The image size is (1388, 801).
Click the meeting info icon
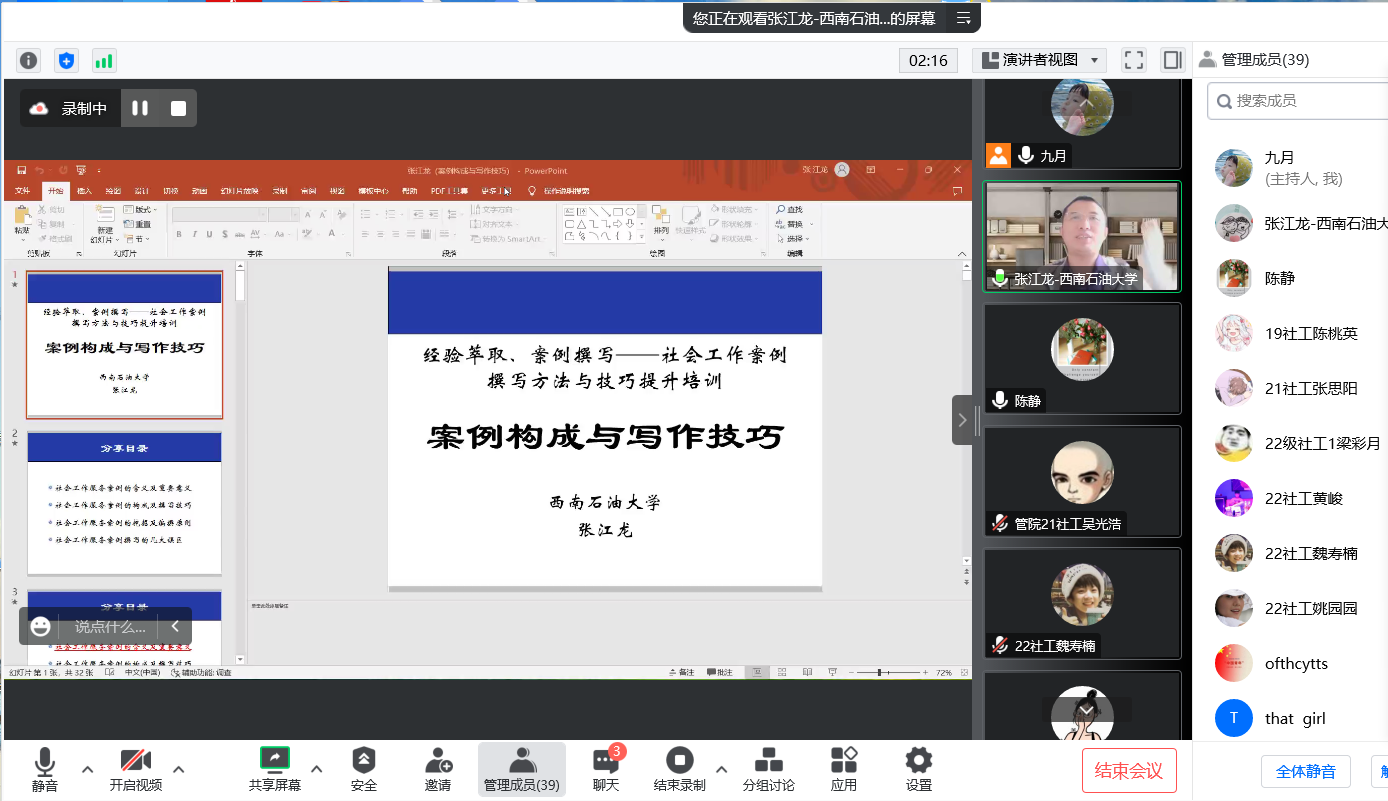pyautogui.click(x=29, y=60)
